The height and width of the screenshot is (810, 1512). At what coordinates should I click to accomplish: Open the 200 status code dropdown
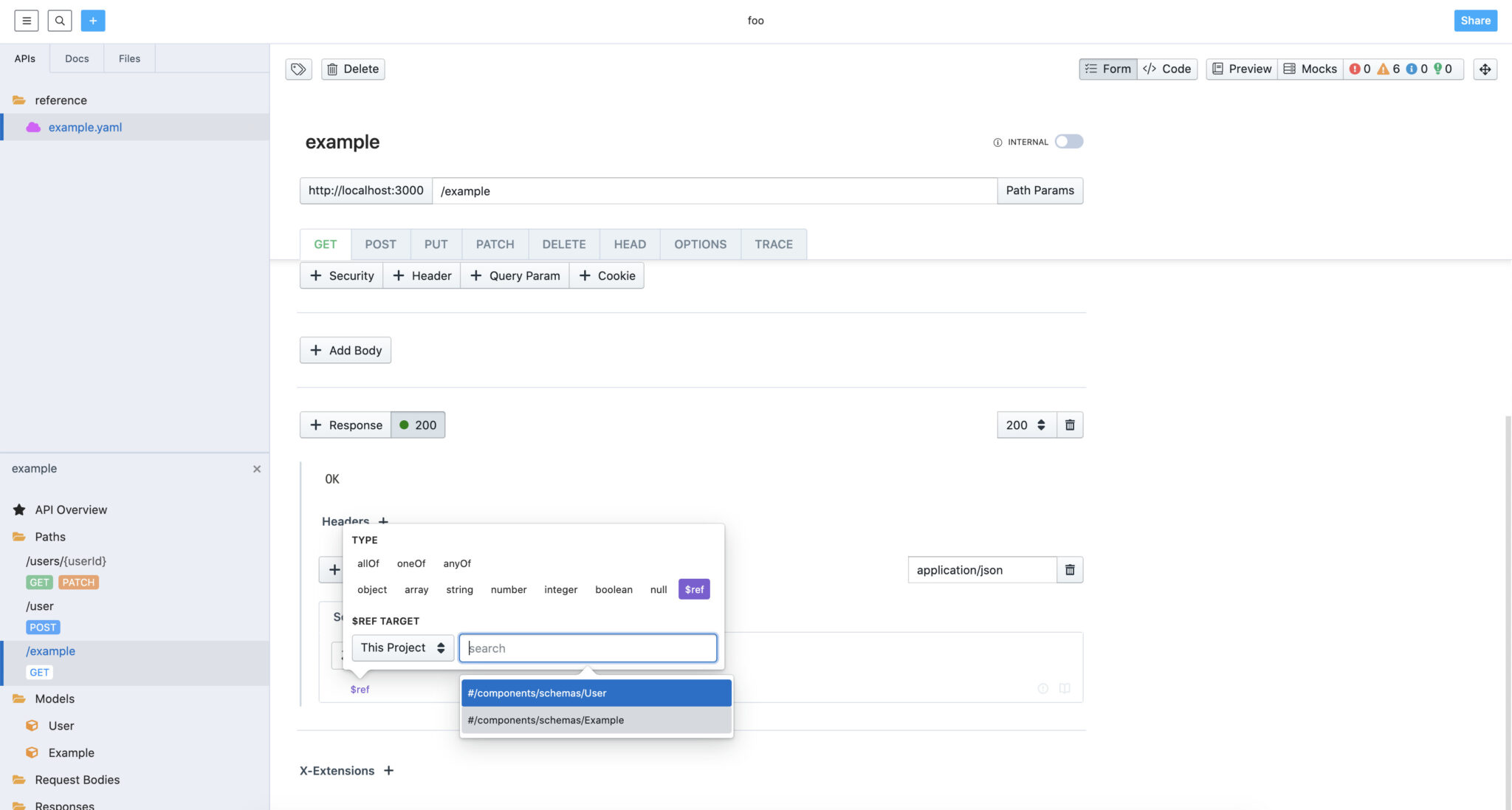[x=1025, y=425]
